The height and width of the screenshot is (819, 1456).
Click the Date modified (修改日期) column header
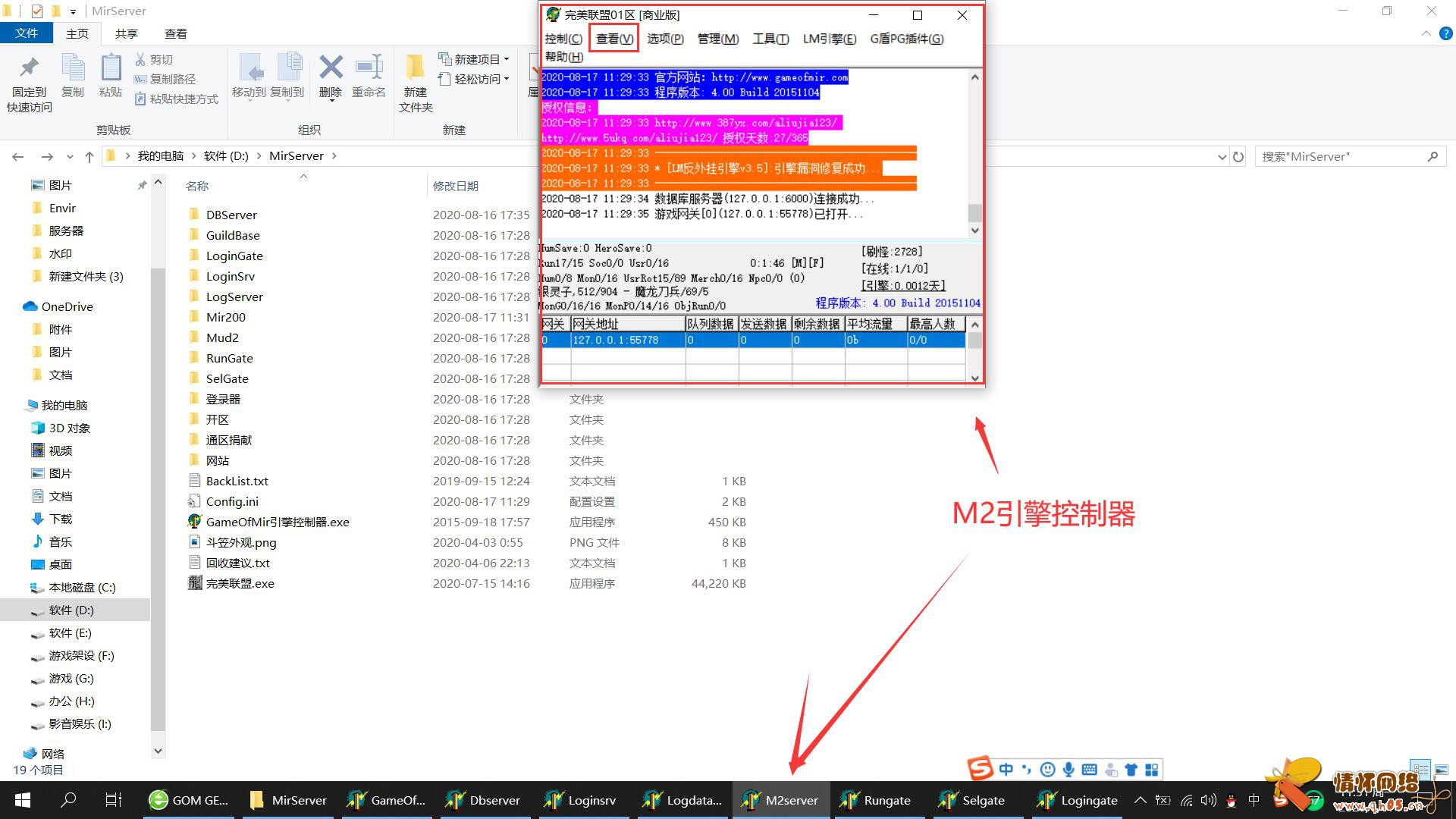click(456, 186)
